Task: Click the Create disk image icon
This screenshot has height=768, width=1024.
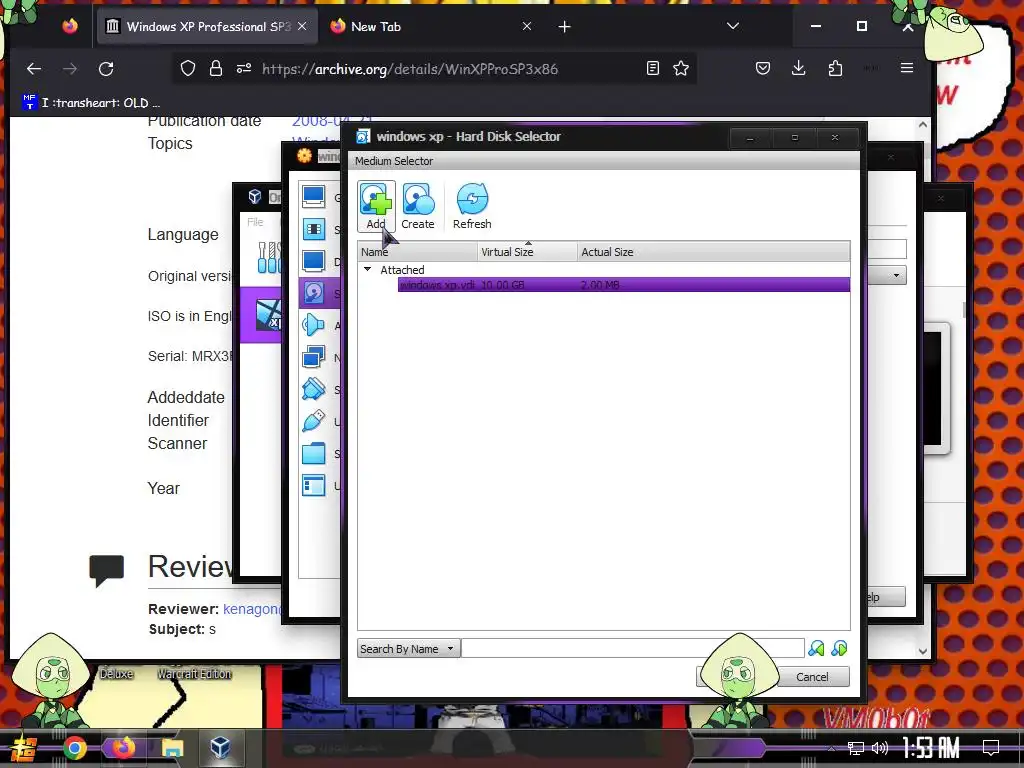Action: (418, 206)
